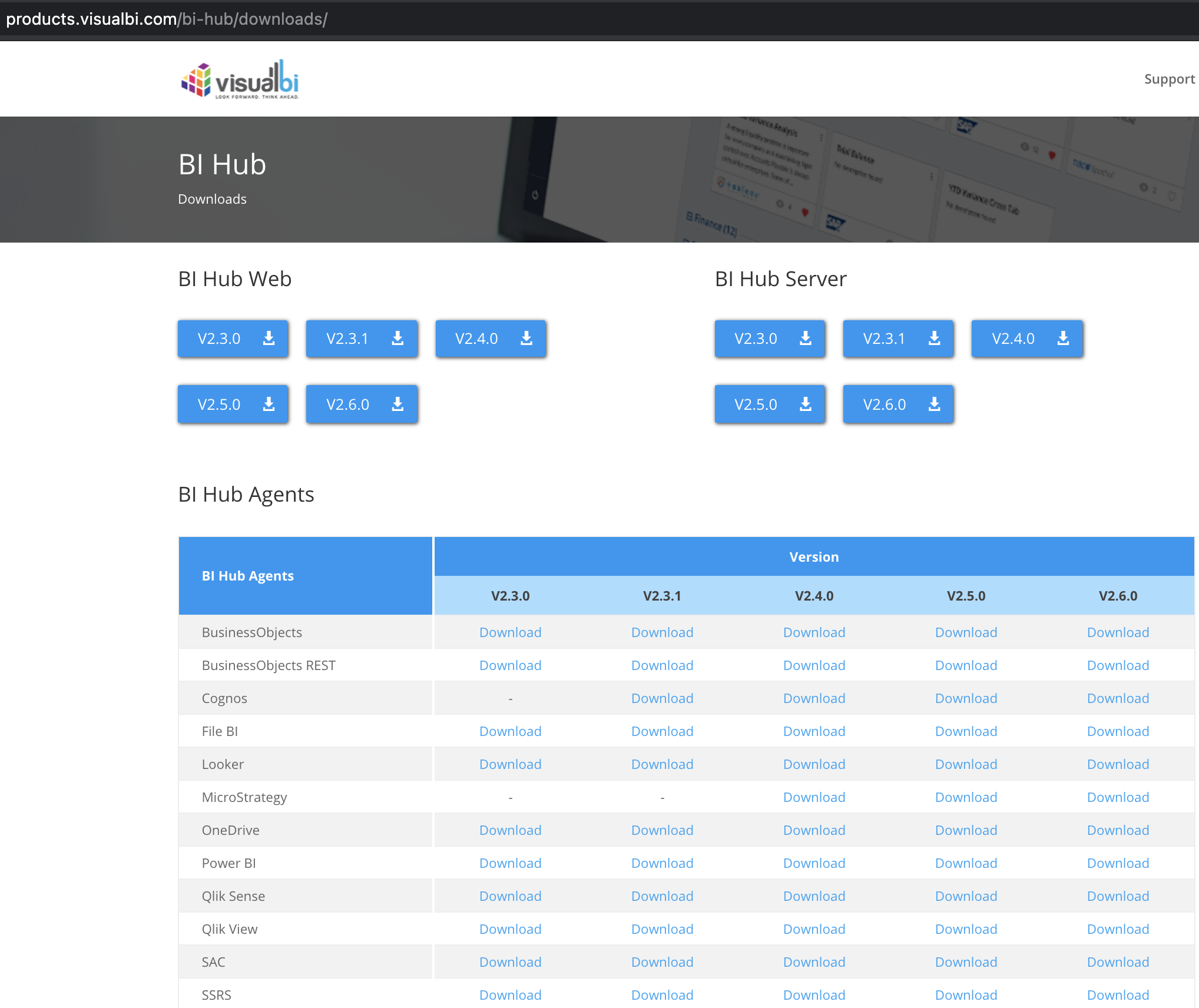
Task: Download Power BI agent V2.3.0
Action: pos(510,863)
